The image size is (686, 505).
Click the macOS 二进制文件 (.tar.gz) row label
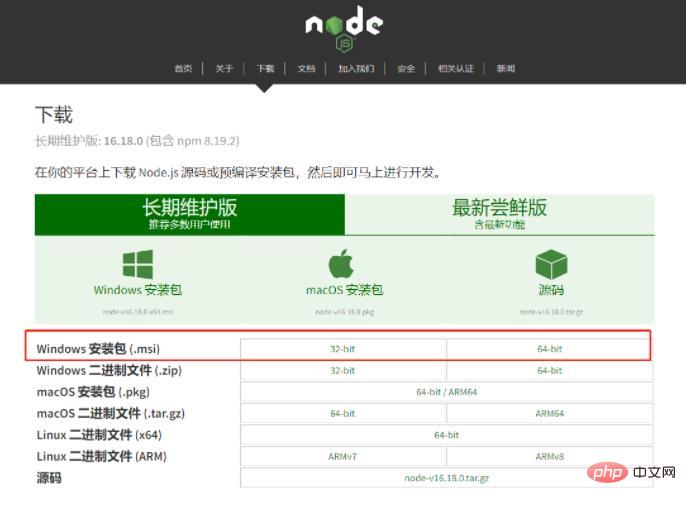point(111,413)
